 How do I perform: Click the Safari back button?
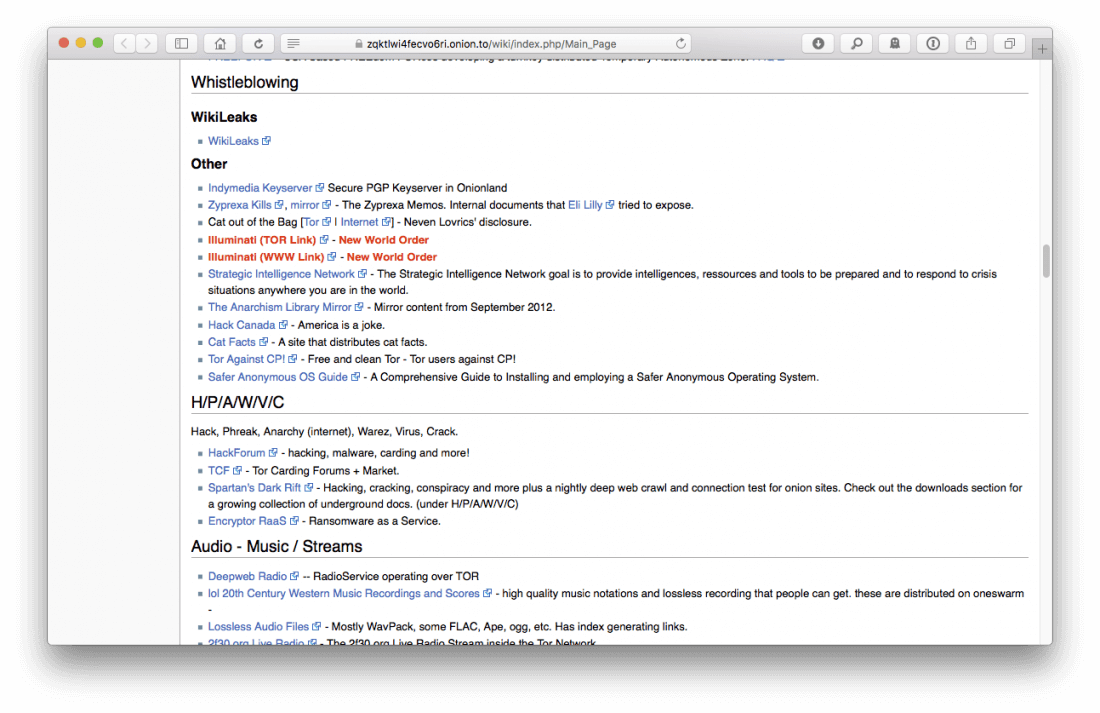click(124, 43)
